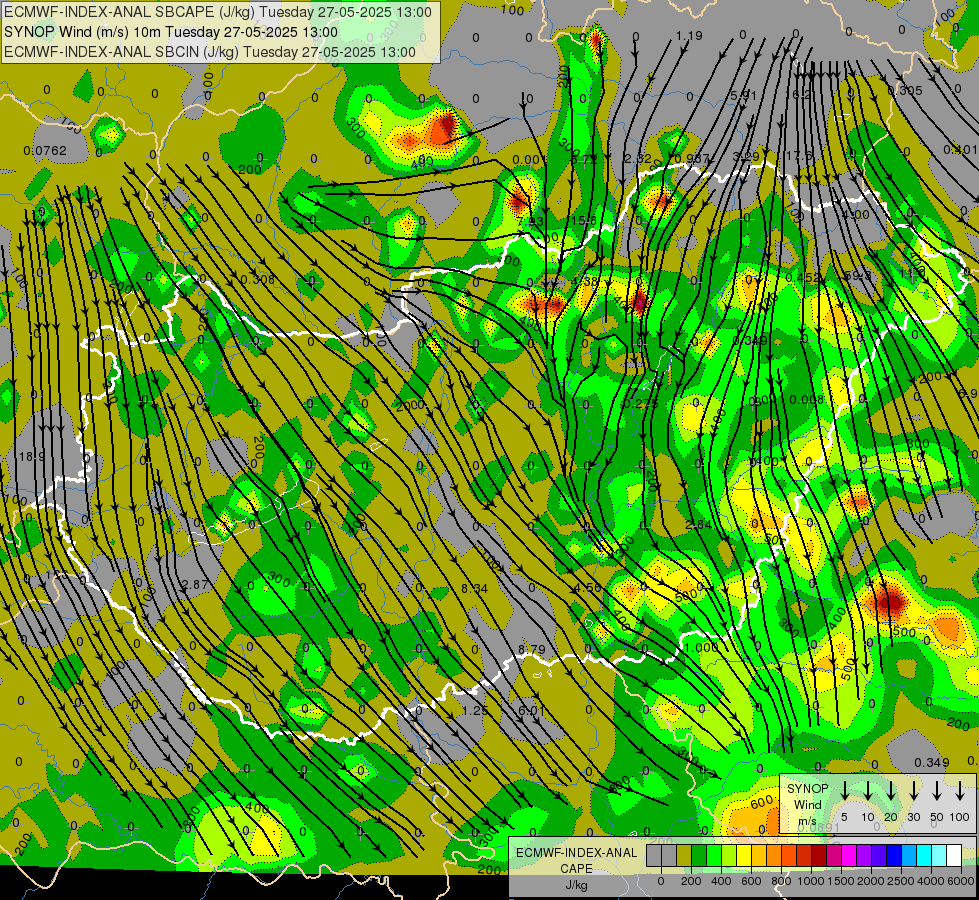Click the 2500 tick on the CAPE scale
The width and height of the screenshot is (979, 900).
point(901,881)
